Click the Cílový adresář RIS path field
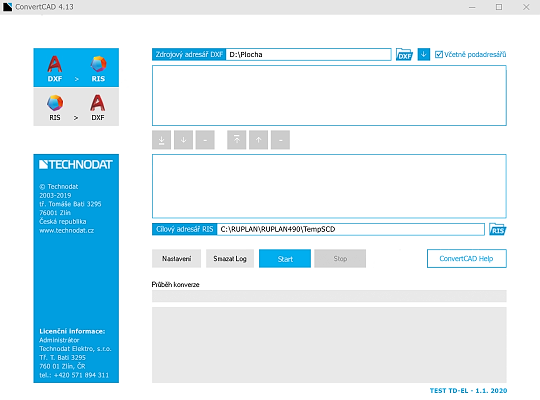The width and height of the screenshot is (540, 400). pyautogui.click(x=351, y=229)
